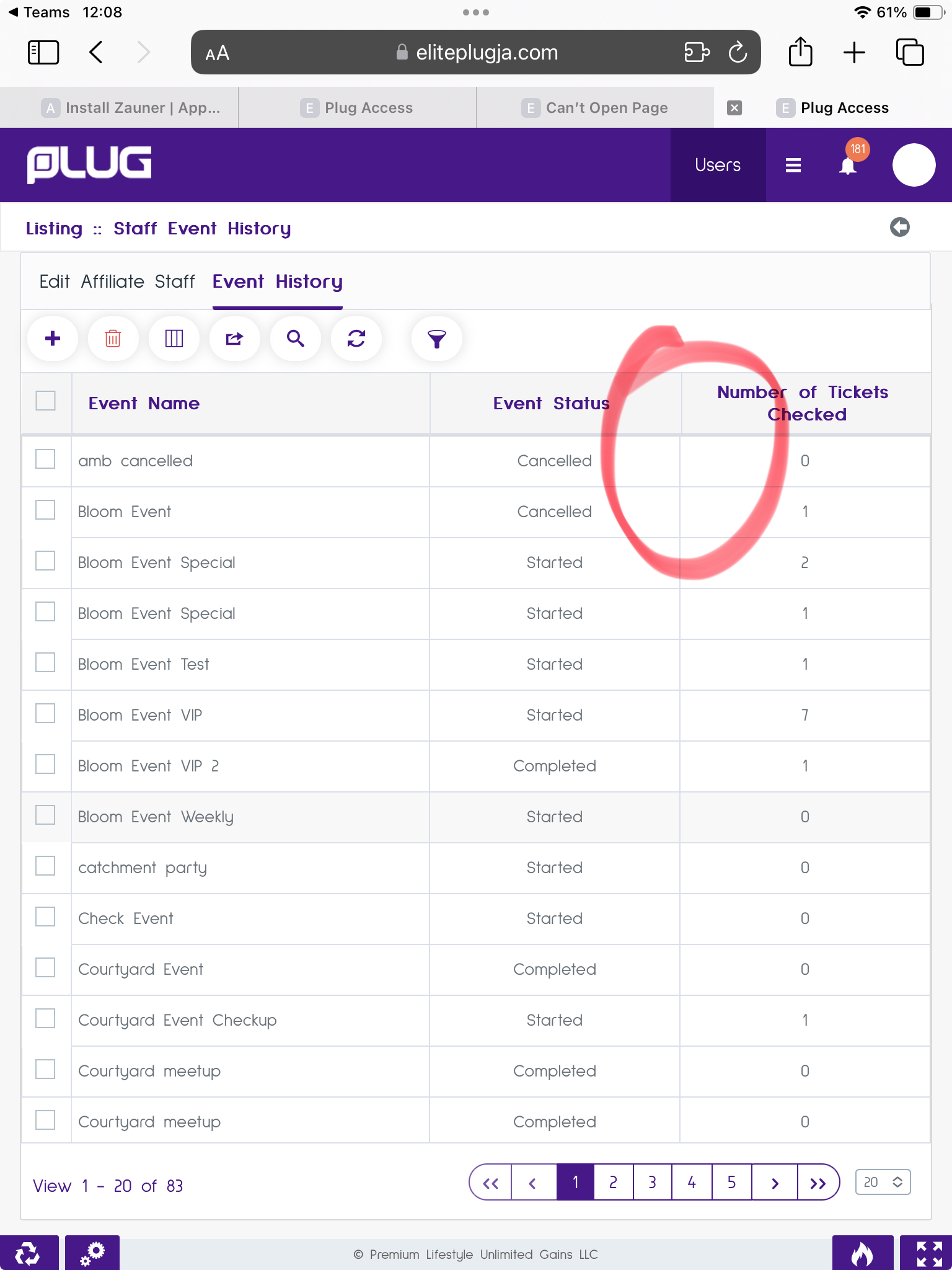This screenshot has width=952, height=1270.
Task: Click the red trash delete icon
Action: (113, 339)
